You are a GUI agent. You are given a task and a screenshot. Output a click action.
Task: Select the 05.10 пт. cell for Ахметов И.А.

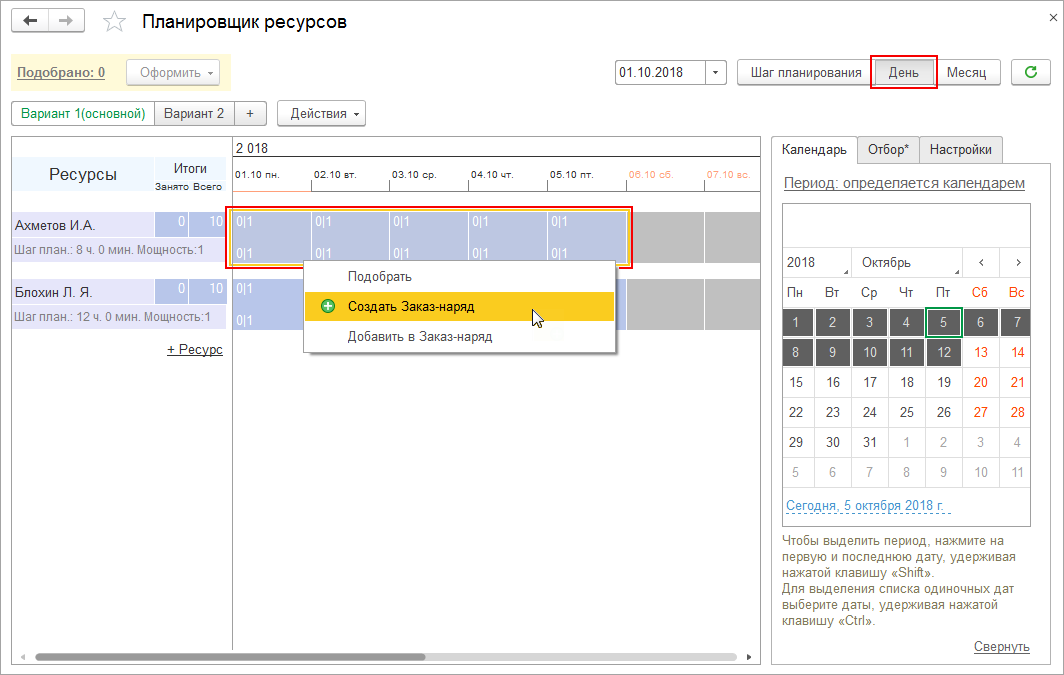(586, 237)
